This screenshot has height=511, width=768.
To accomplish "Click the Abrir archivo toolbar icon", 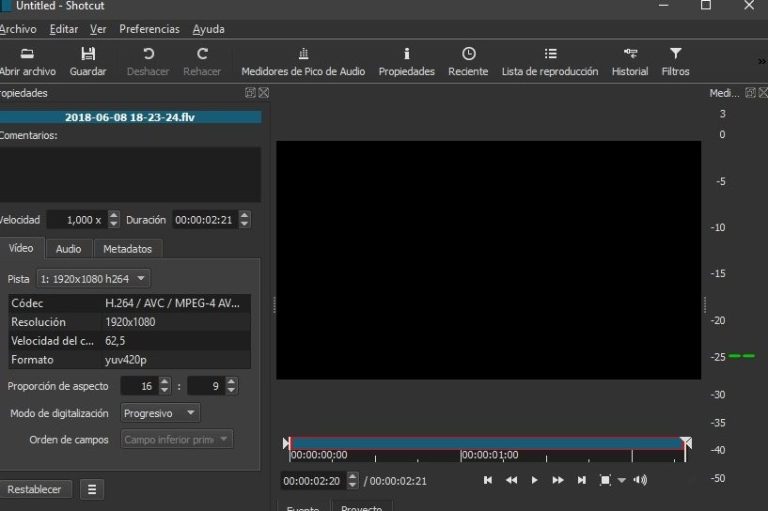I will point(27,53).
